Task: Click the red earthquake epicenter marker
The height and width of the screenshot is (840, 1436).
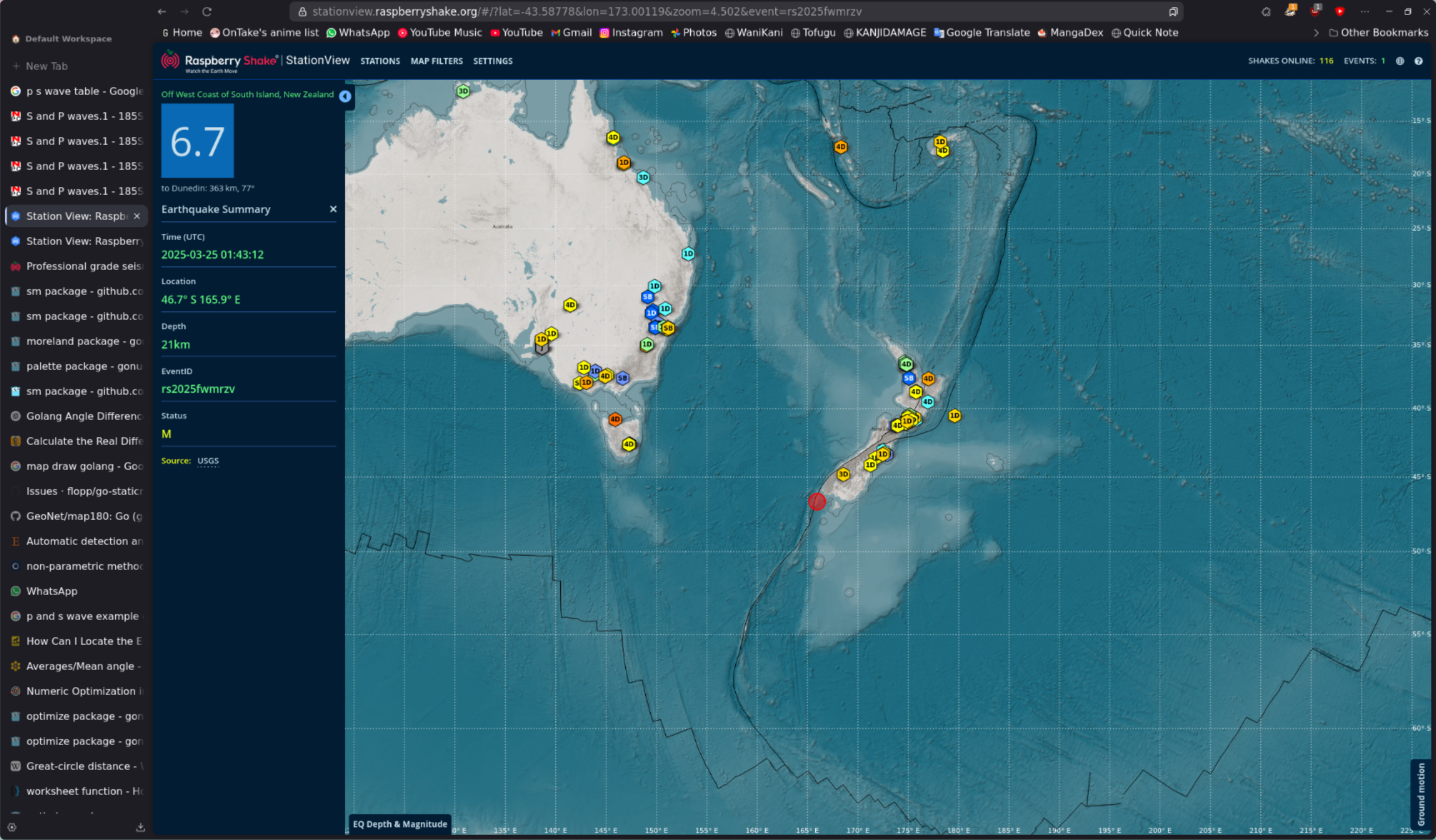Action: pos(816,501)
